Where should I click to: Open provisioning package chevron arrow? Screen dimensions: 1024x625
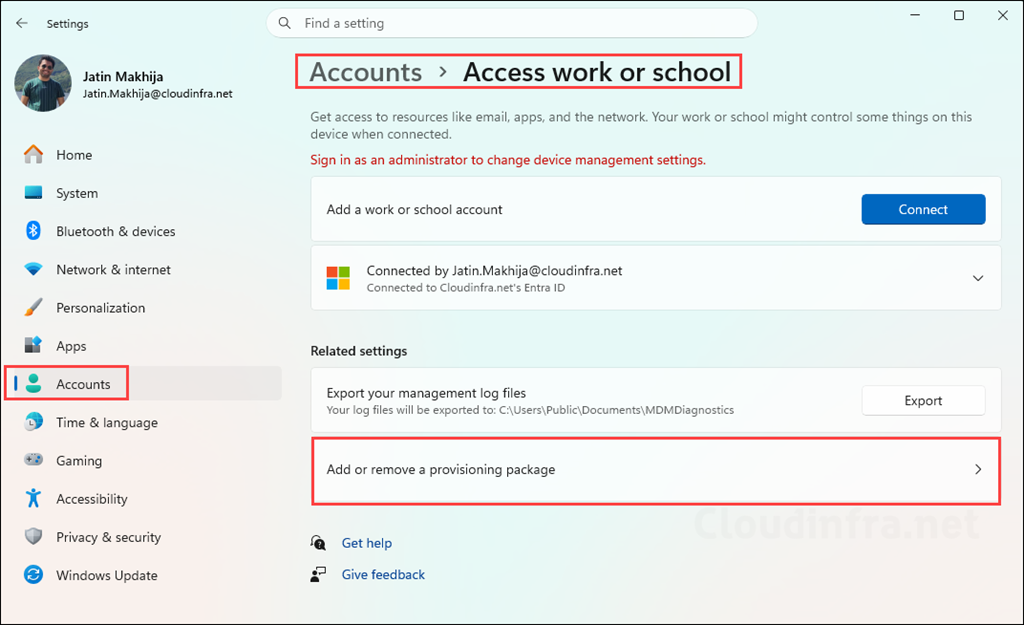(x=978, y=469)
